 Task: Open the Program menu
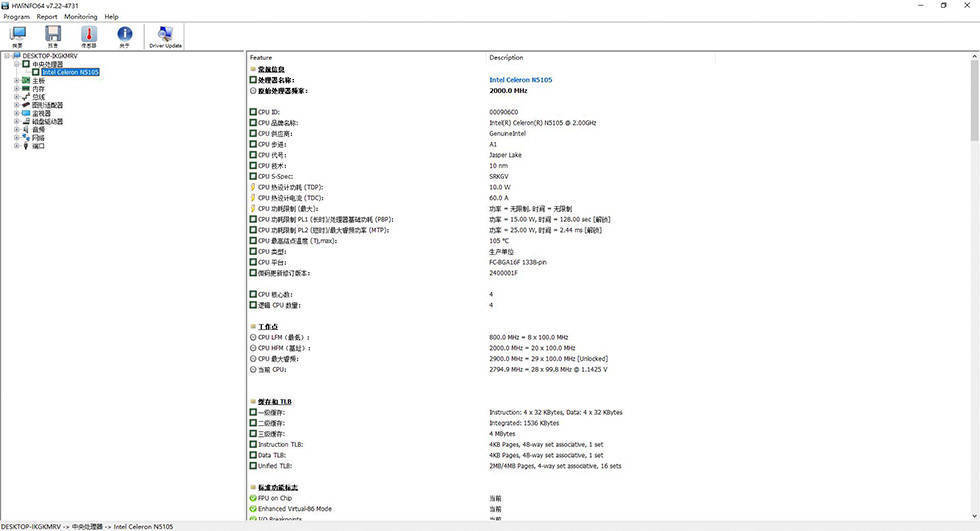16,17
